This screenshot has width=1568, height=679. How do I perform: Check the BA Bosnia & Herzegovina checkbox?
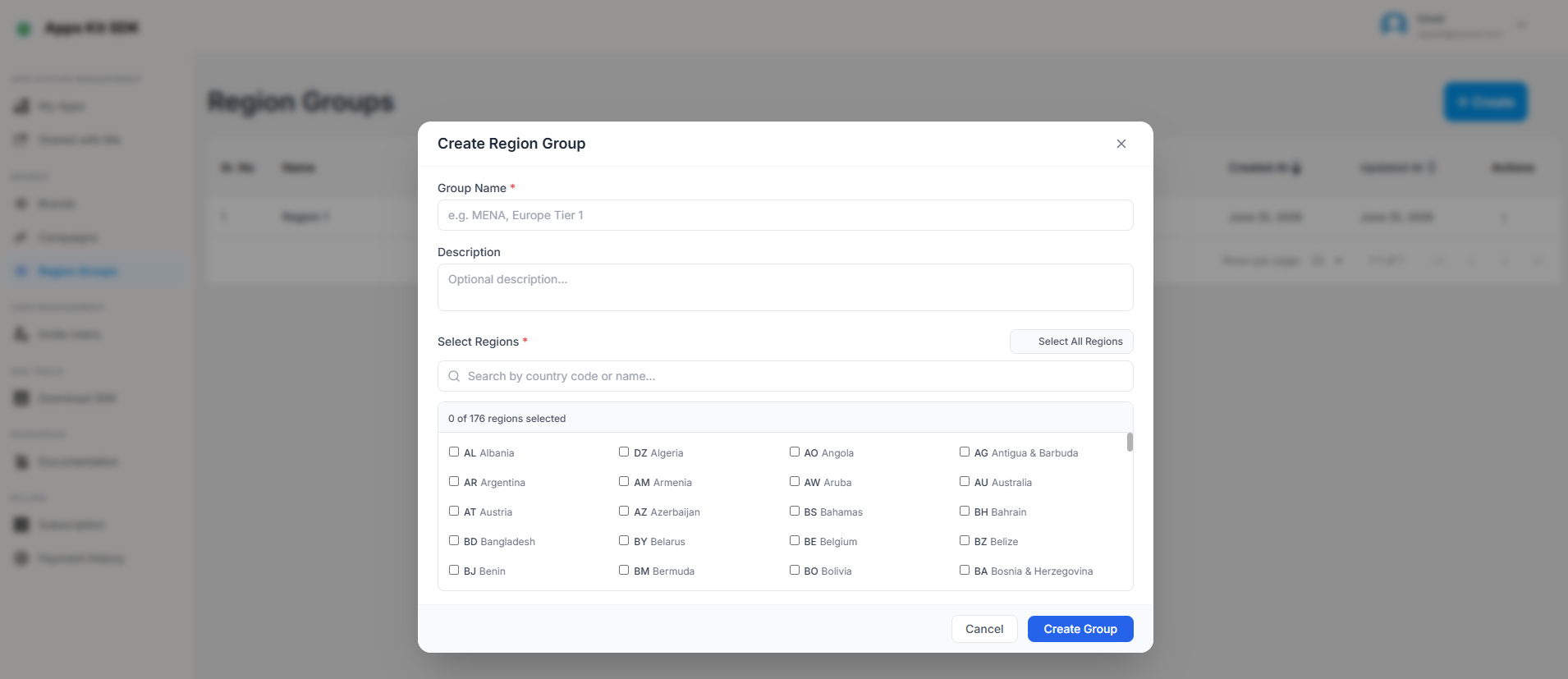(965, 570)
